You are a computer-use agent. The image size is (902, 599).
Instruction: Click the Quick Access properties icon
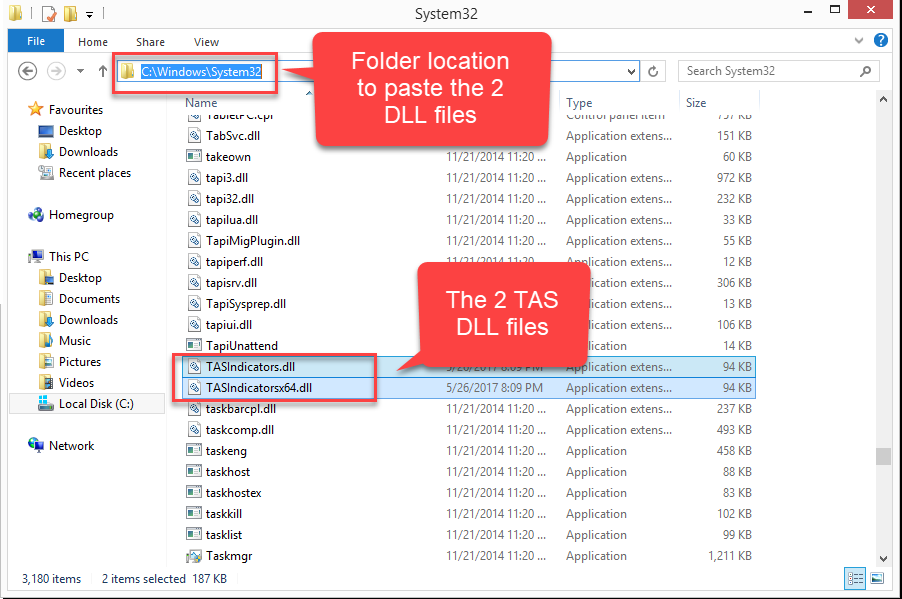tap(49, 13)
